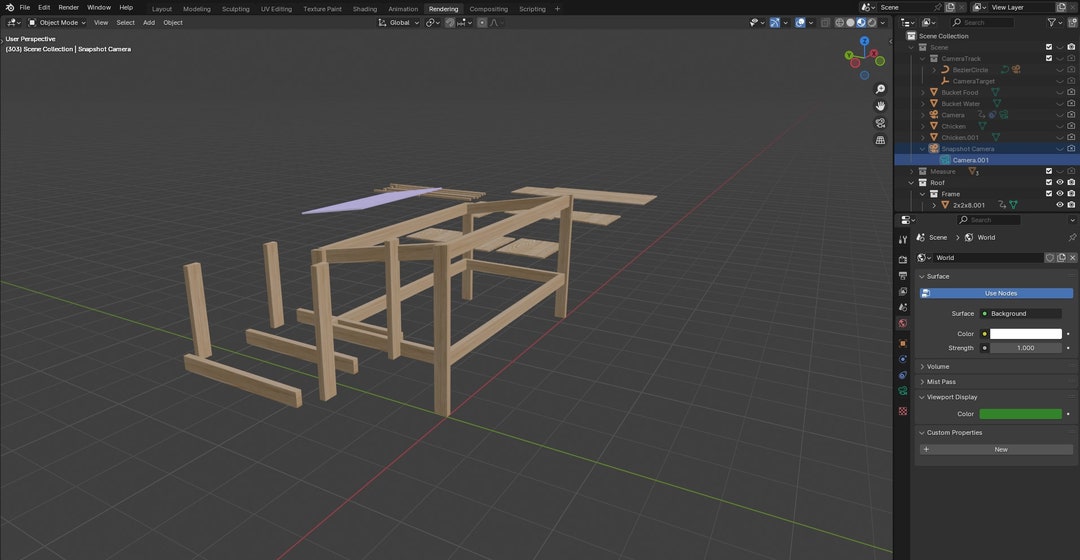Select rendered viewport shading
Image resolution: width=1080 pixels, height=560 pixels.
(x=871, y=23)
